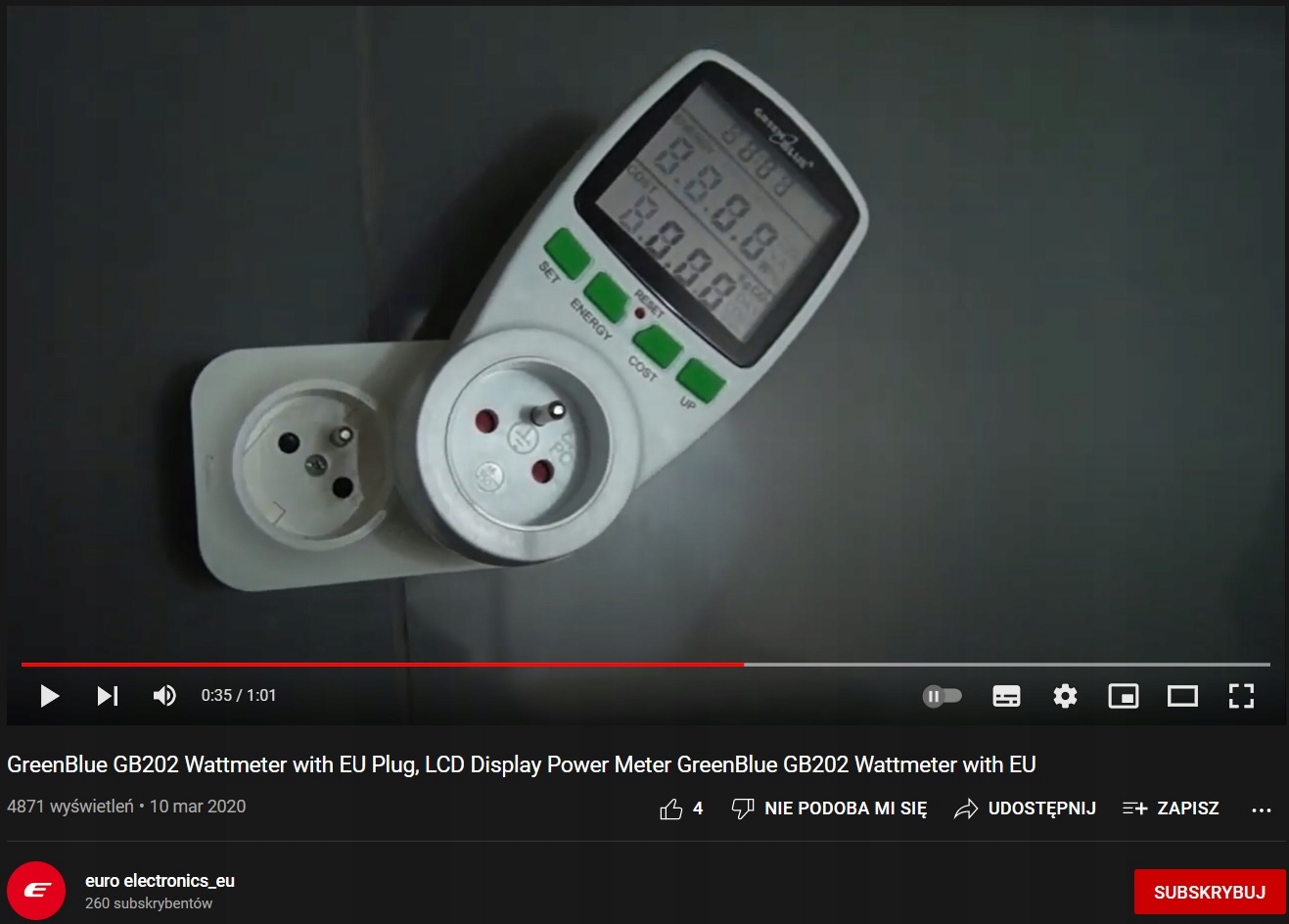The width and height of the screenshot is (1289, 924).
Task: Click the NIE PODOBA MI SIĘ dislike button
Action: [829, 808]
